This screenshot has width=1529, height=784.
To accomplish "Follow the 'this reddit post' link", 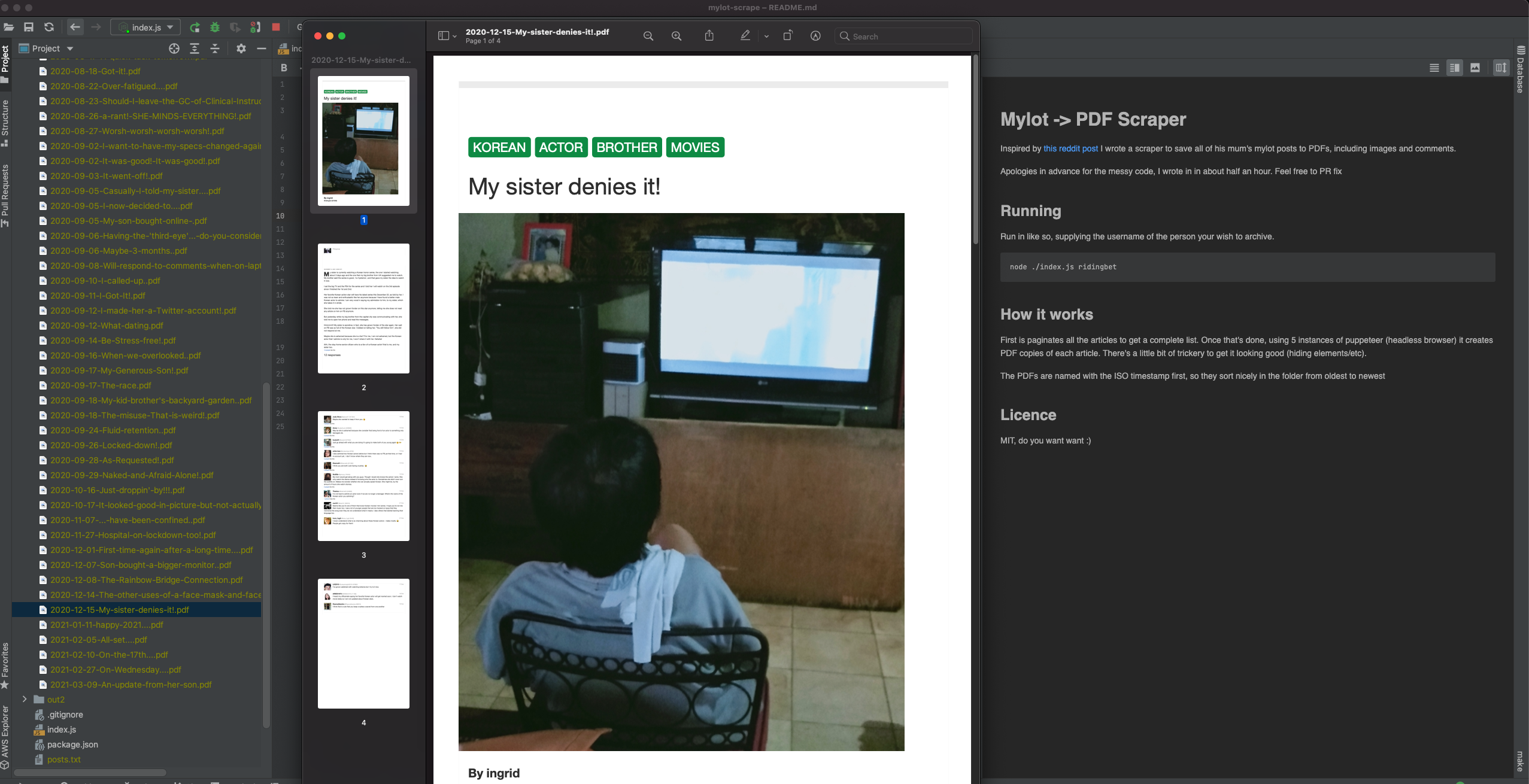I will point(1070,148).
